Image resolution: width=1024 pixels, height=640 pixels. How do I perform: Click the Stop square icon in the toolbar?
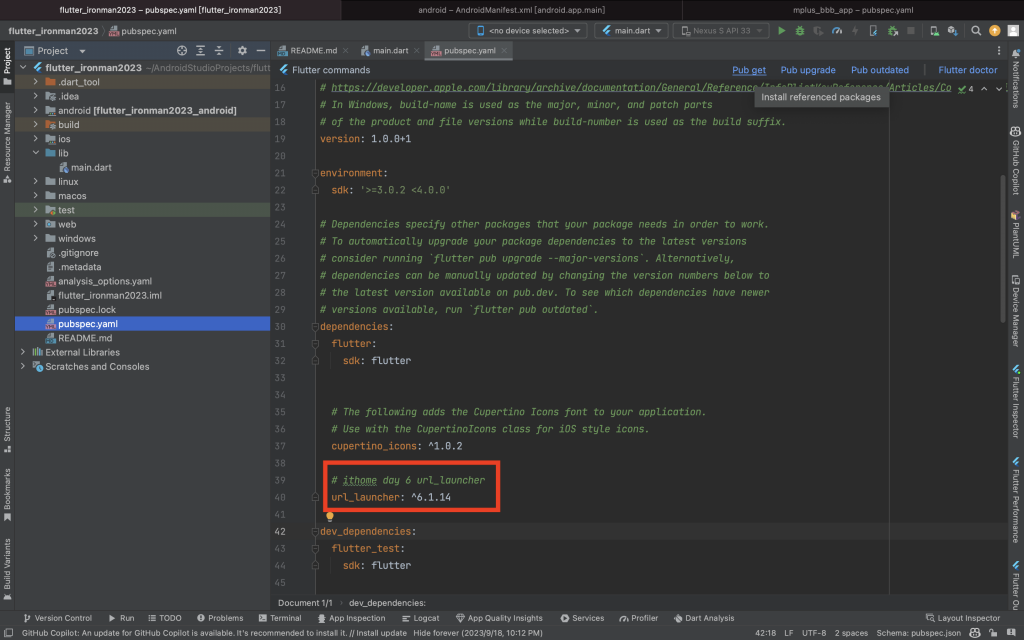click(911, 31)
